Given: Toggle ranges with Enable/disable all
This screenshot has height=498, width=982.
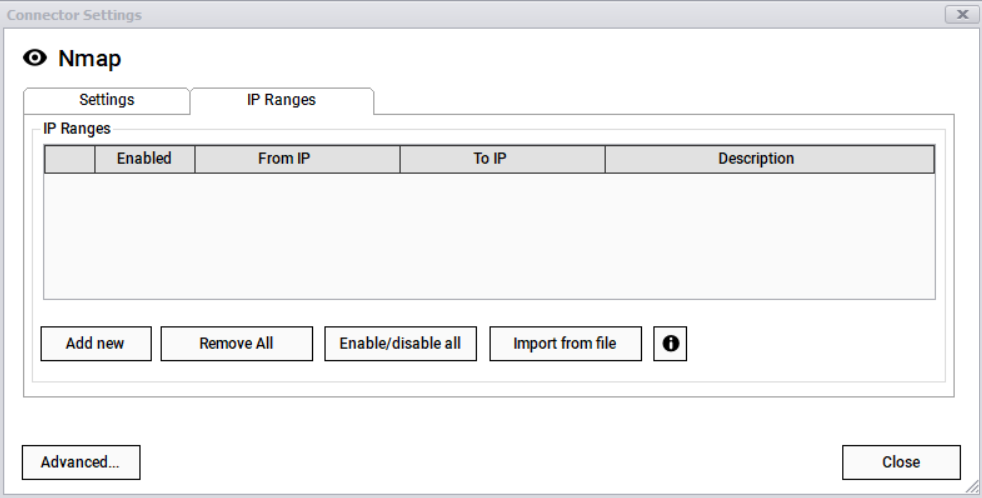Looking at the screenshot, I should coord(400,343).
